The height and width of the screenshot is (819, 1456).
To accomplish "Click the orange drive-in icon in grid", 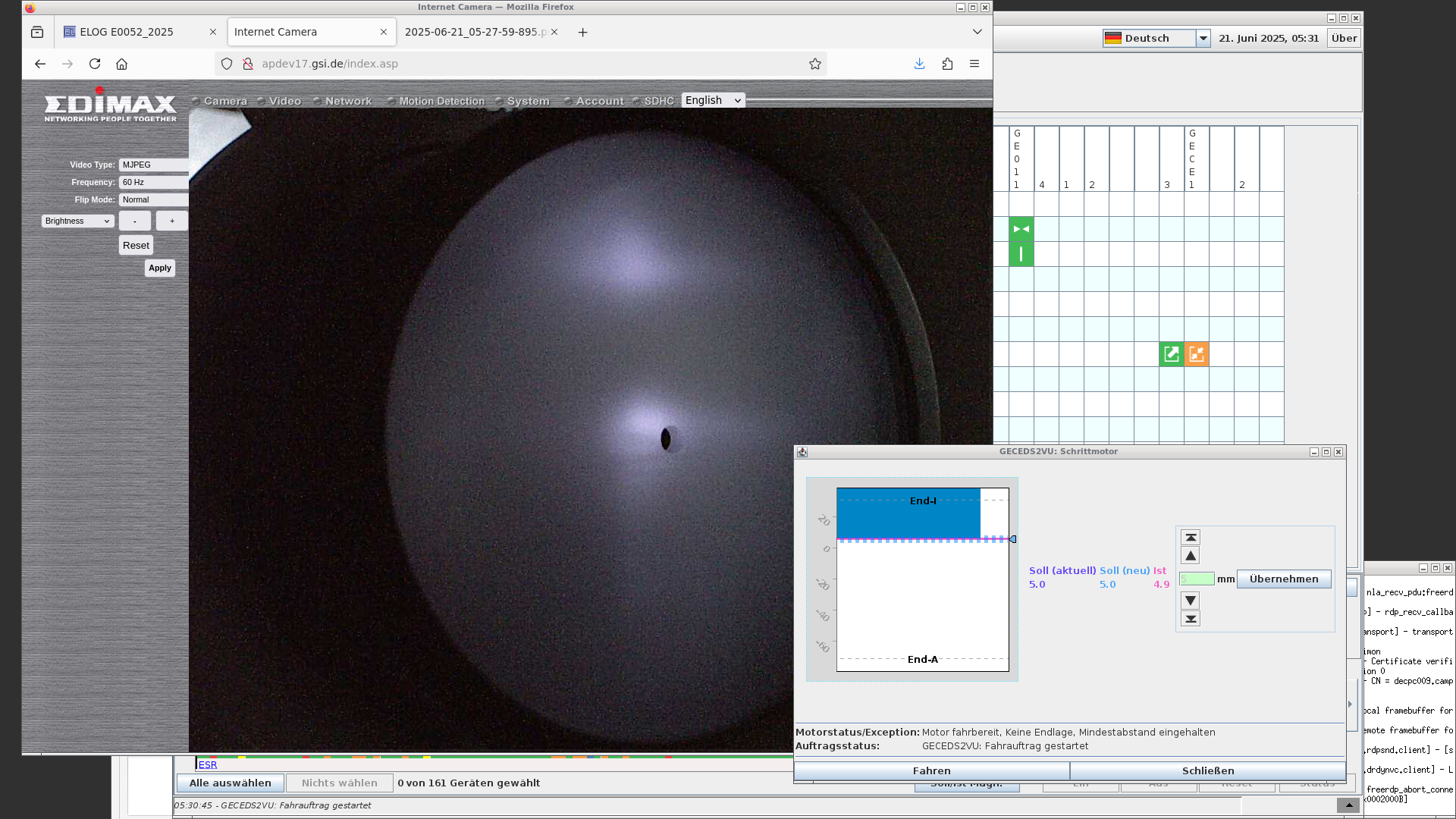I will (x=1197, y=354).
